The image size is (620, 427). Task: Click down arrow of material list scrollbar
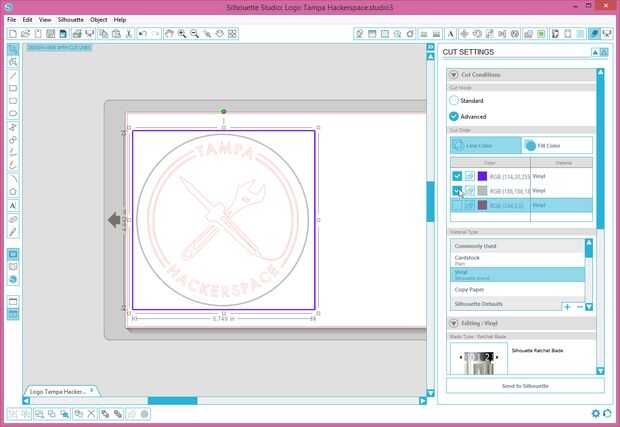coord(589,307)
